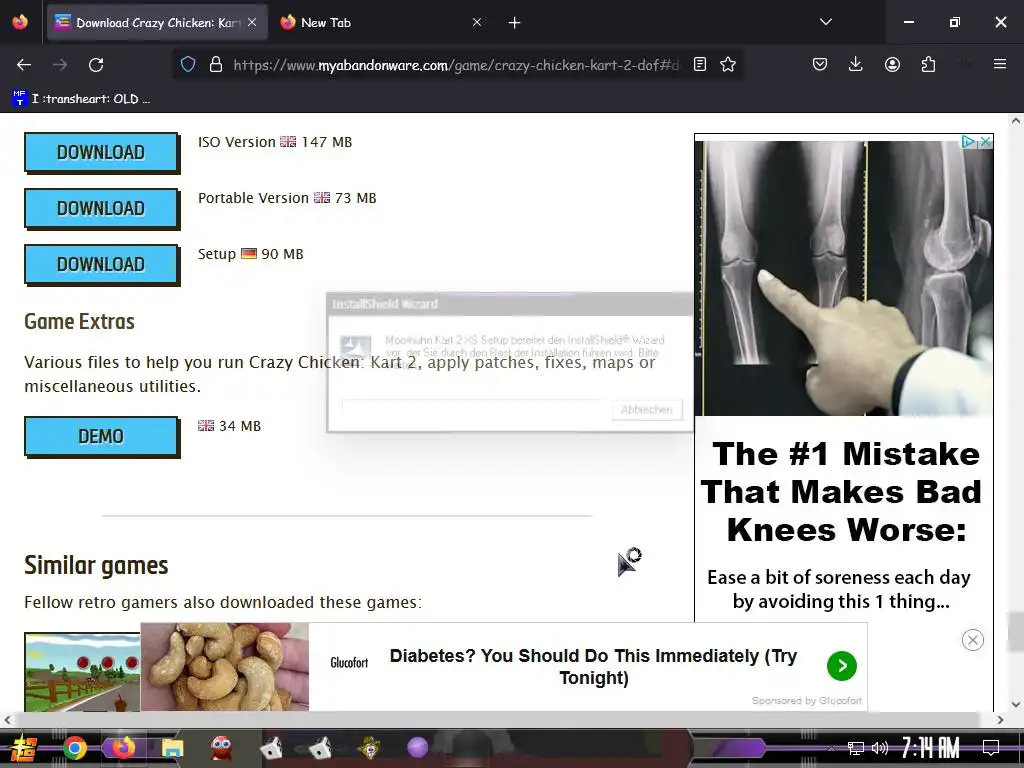Click the address bar URL field

pos(455,65)
